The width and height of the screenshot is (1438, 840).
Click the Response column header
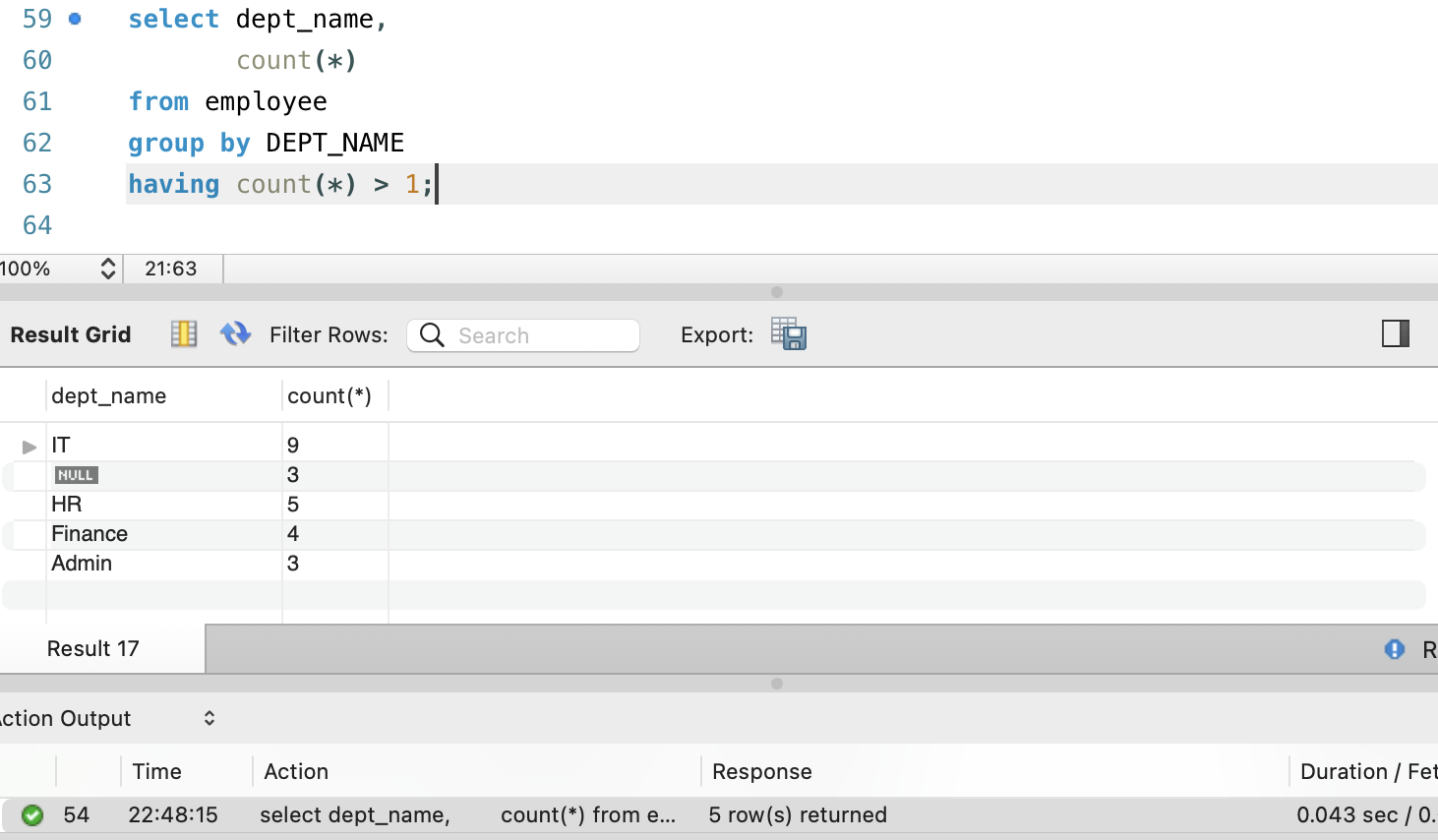coord(762,771)
